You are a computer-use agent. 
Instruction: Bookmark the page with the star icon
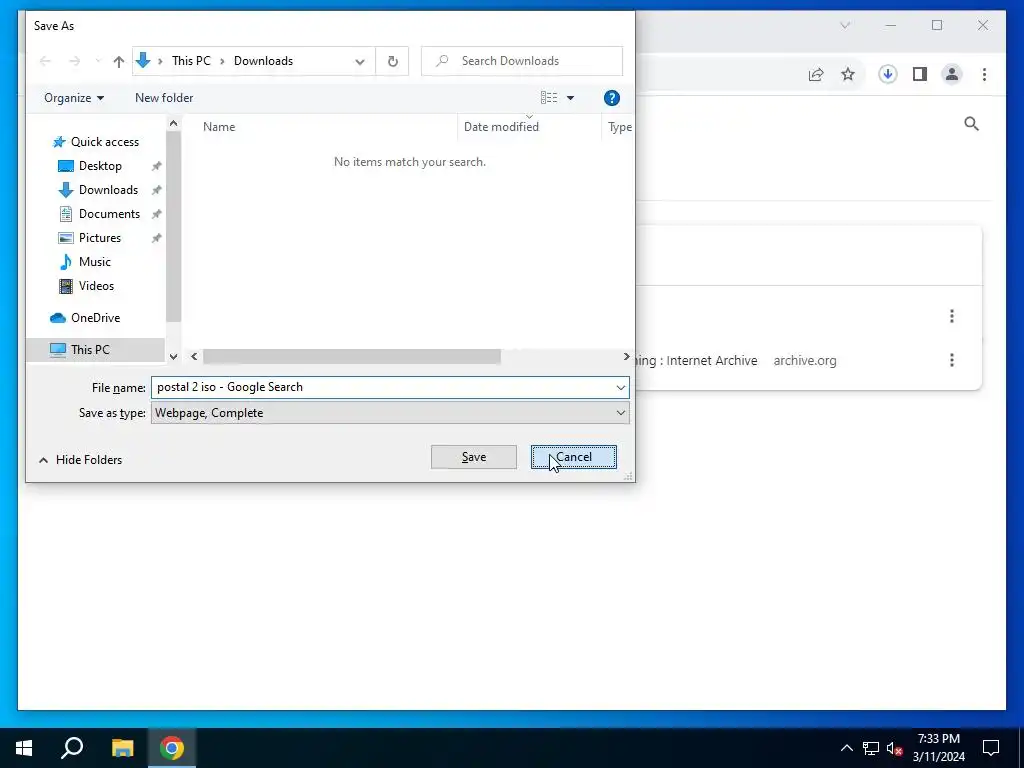click(x=848, y=74)
